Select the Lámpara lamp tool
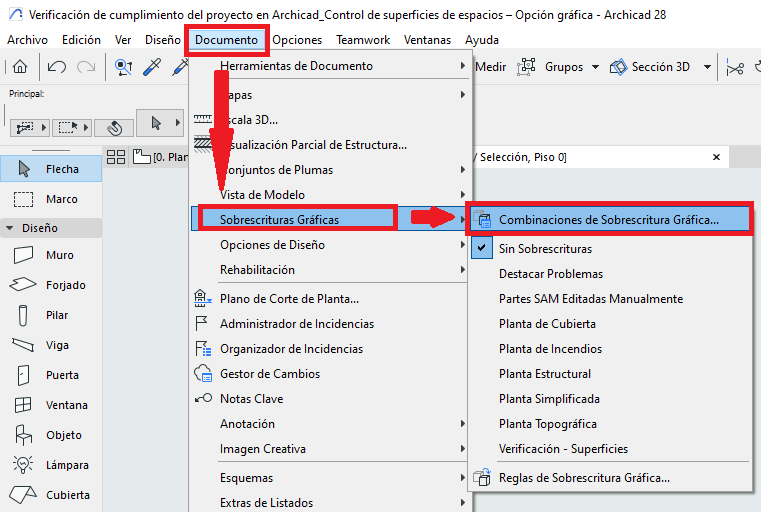Image resolution: width=761 pixels, height=512 pixels. click(50, 465)
